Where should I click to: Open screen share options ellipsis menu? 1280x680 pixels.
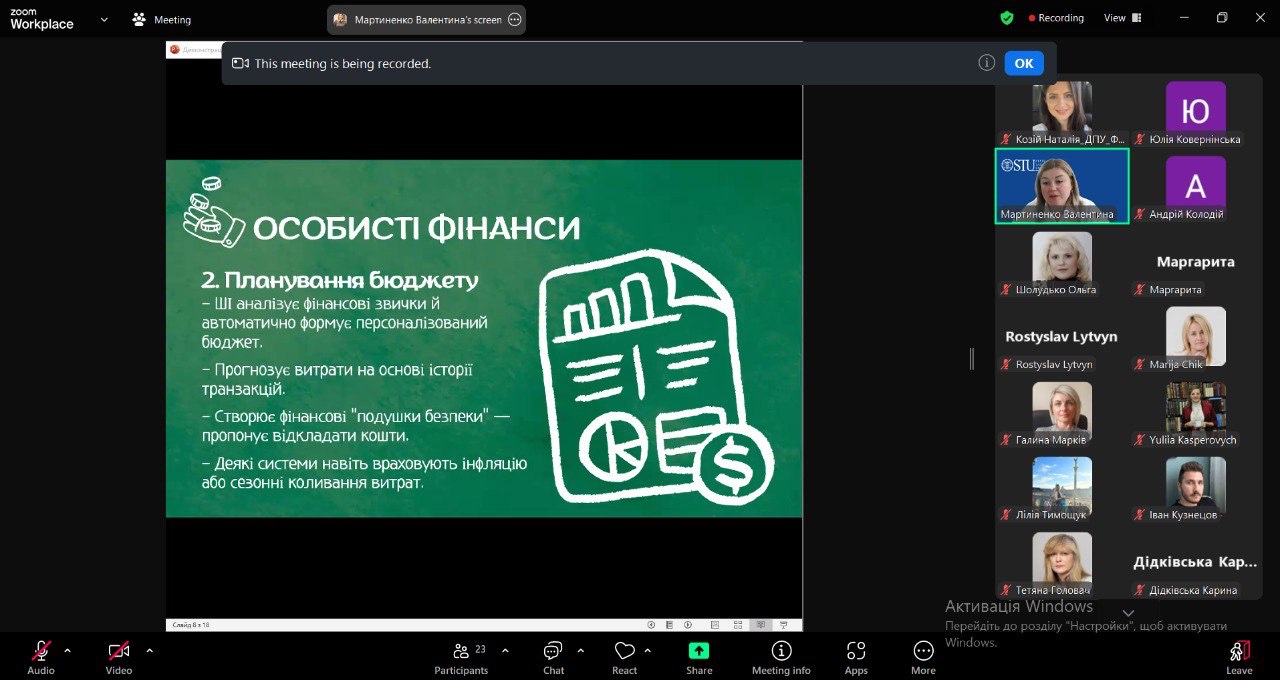point(515,19)
